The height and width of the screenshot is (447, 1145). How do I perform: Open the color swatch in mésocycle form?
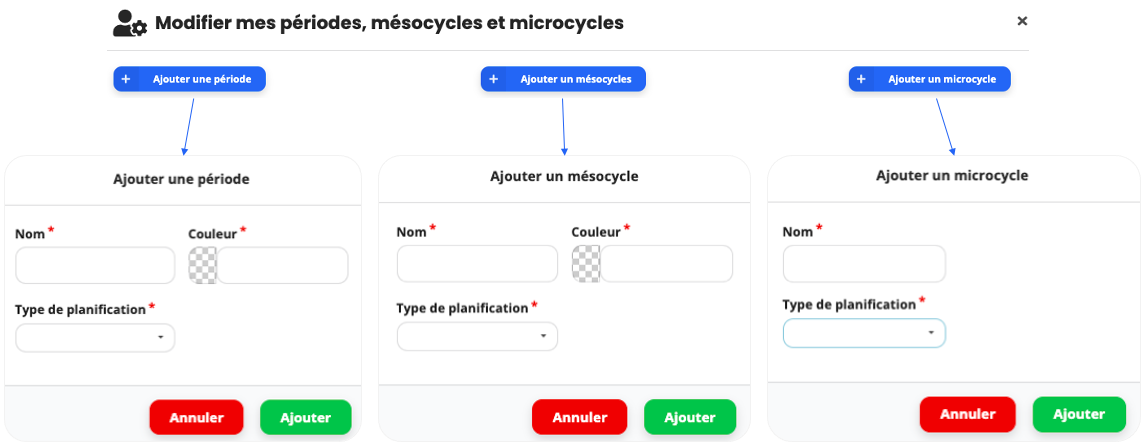(x=586, y=264)
